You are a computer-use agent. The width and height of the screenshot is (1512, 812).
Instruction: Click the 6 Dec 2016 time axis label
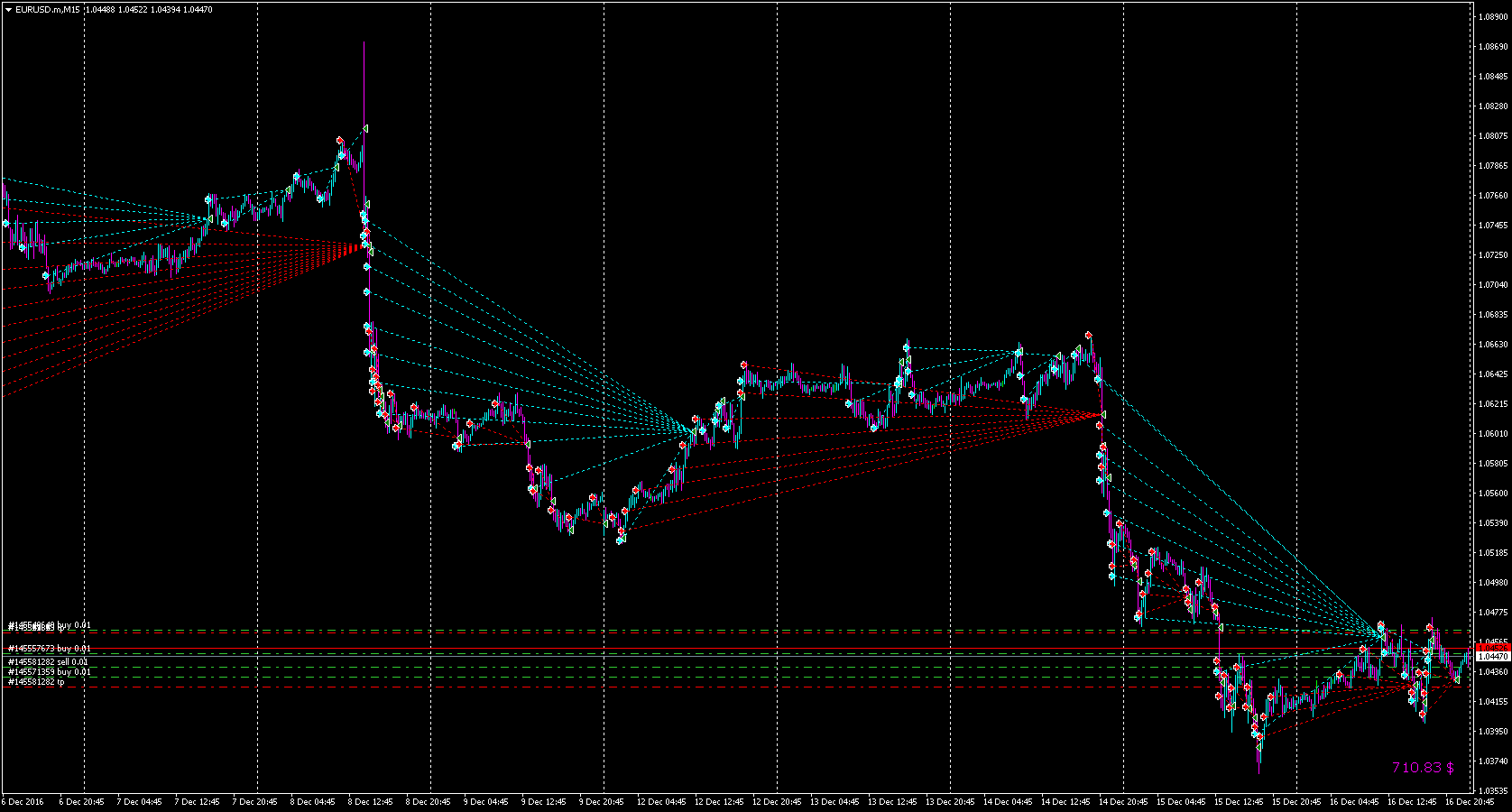point(23,801)
